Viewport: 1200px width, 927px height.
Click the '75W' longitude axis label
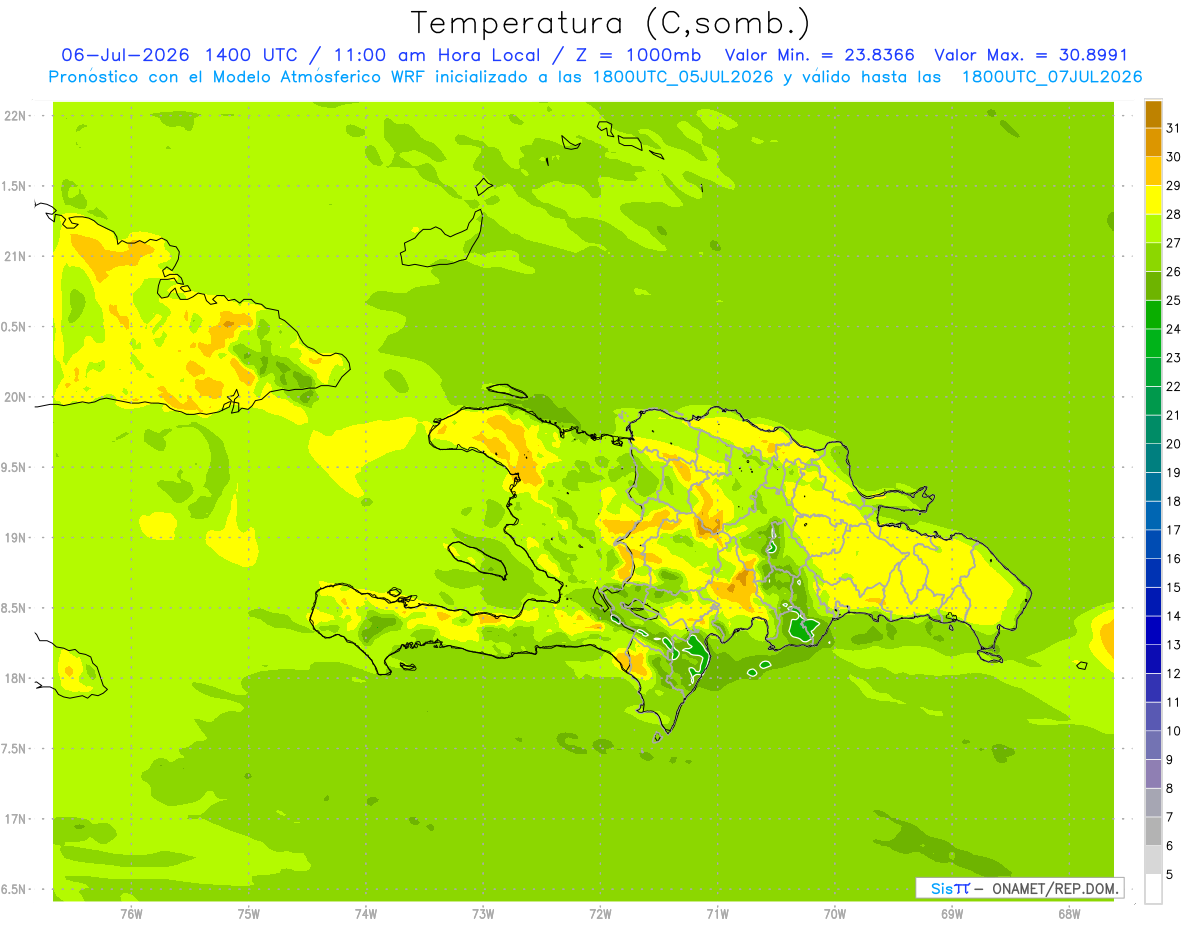(x=249, y=913)
